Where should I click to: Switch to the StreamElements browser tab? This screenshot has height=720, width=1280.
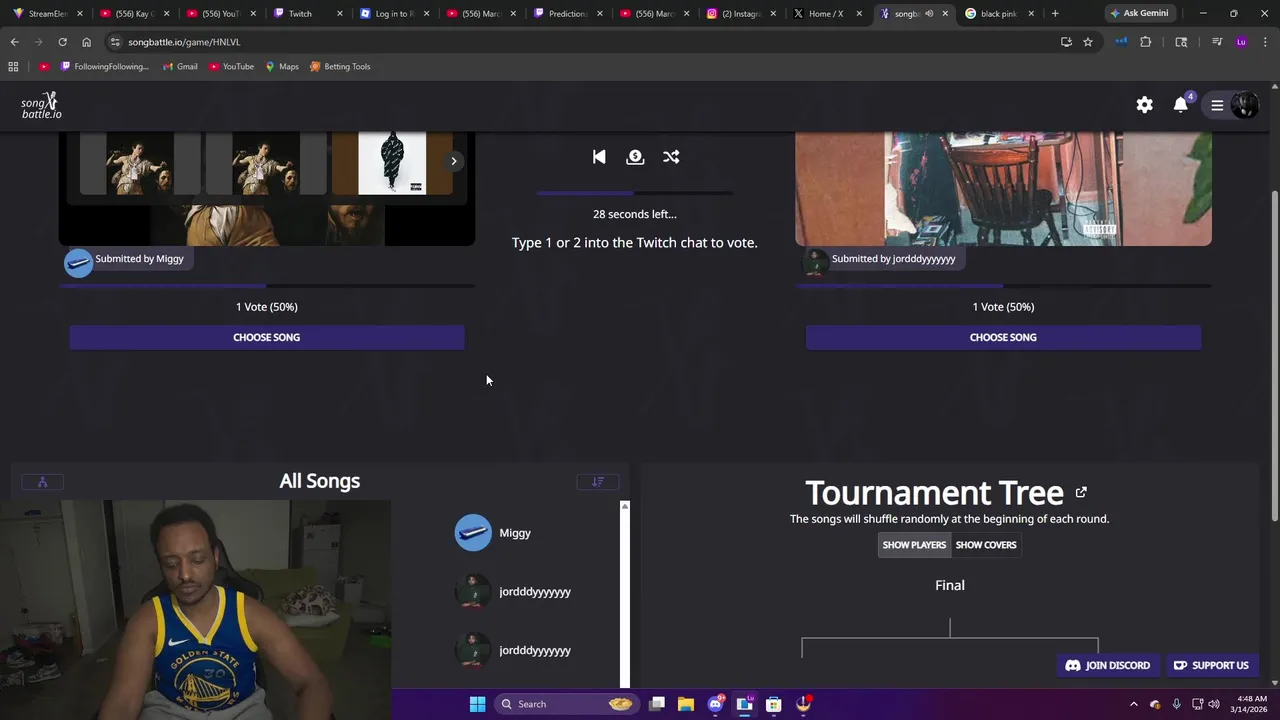(47, 14)
